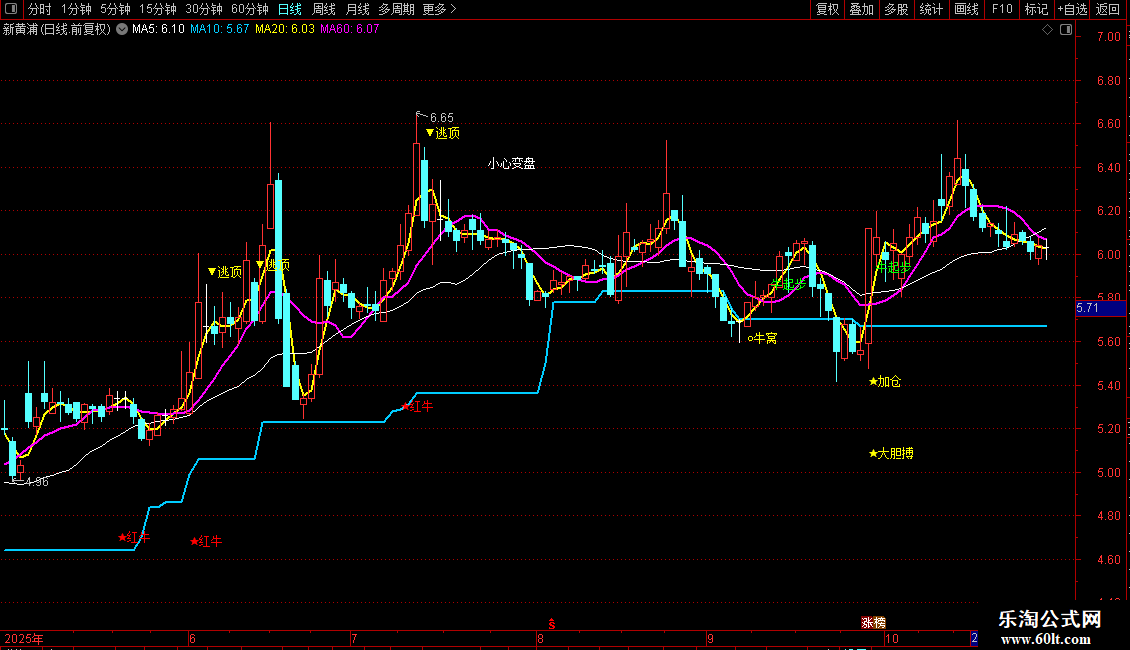
Task: Switch to 分时 chart tab
Action: tap(40, 9)
